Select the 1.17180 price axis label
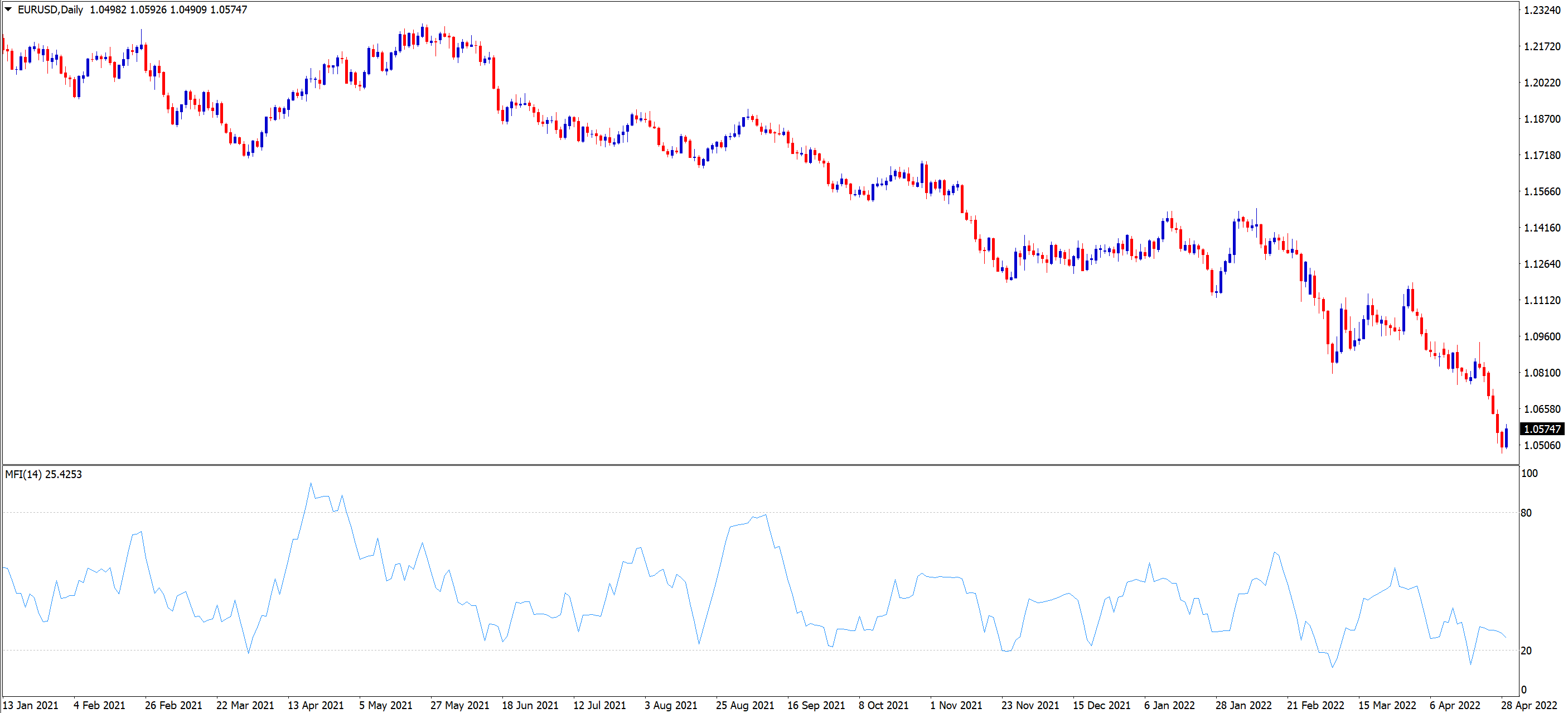The height and width of the screenshot is (713, 1568). tap(1542, 155)
